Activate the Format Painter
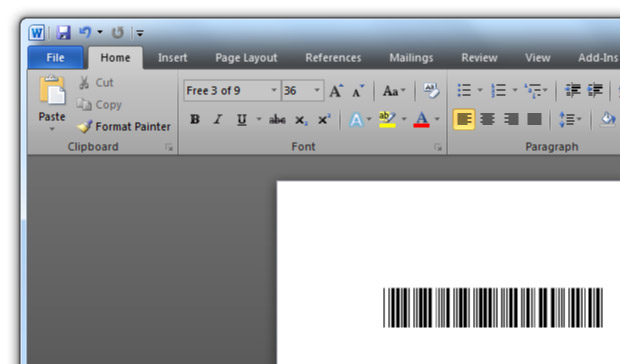 point(124,126)
